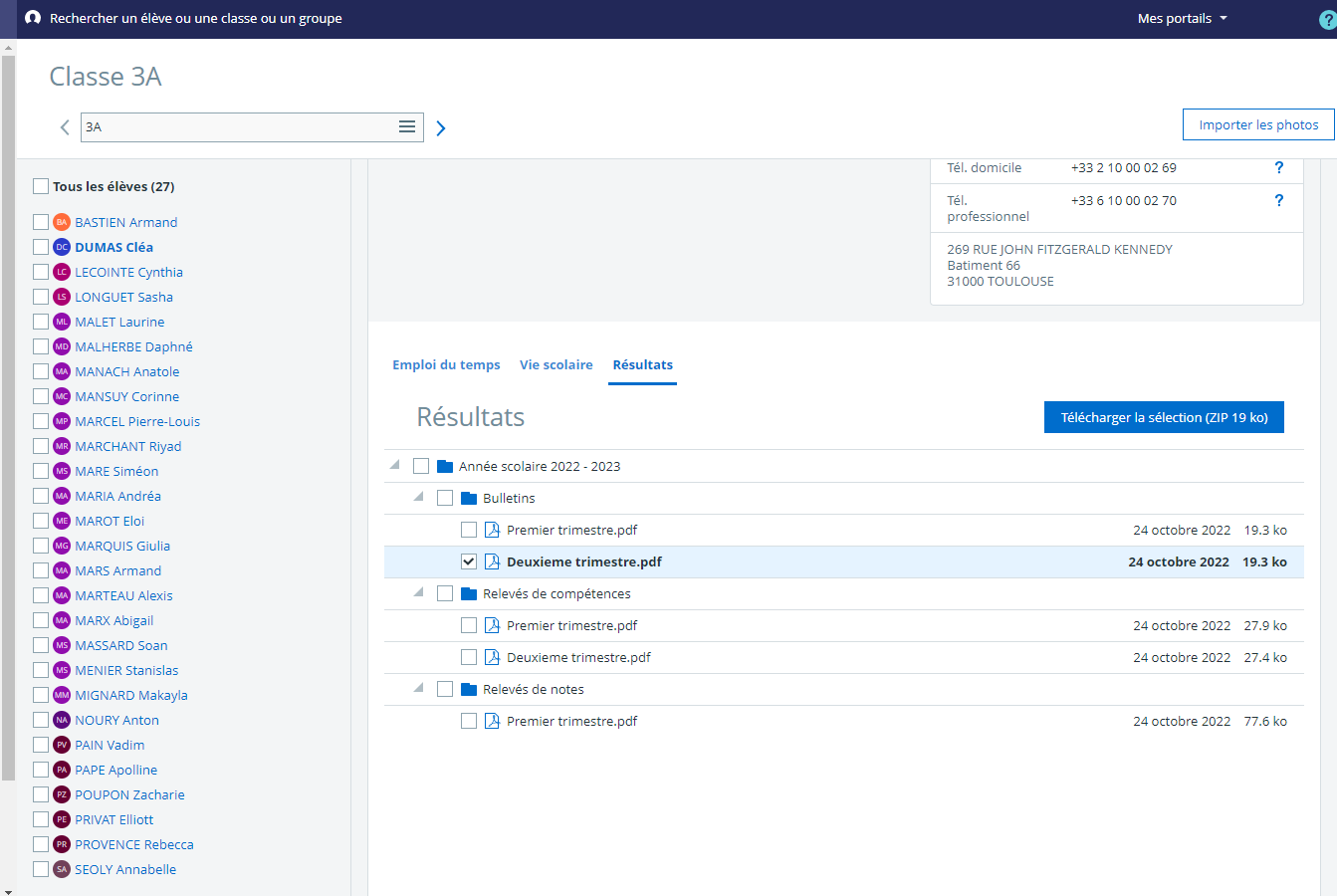
Task: Click the user profile icon in the search bar
Action: pyautogui.click(x=33, y=18)
